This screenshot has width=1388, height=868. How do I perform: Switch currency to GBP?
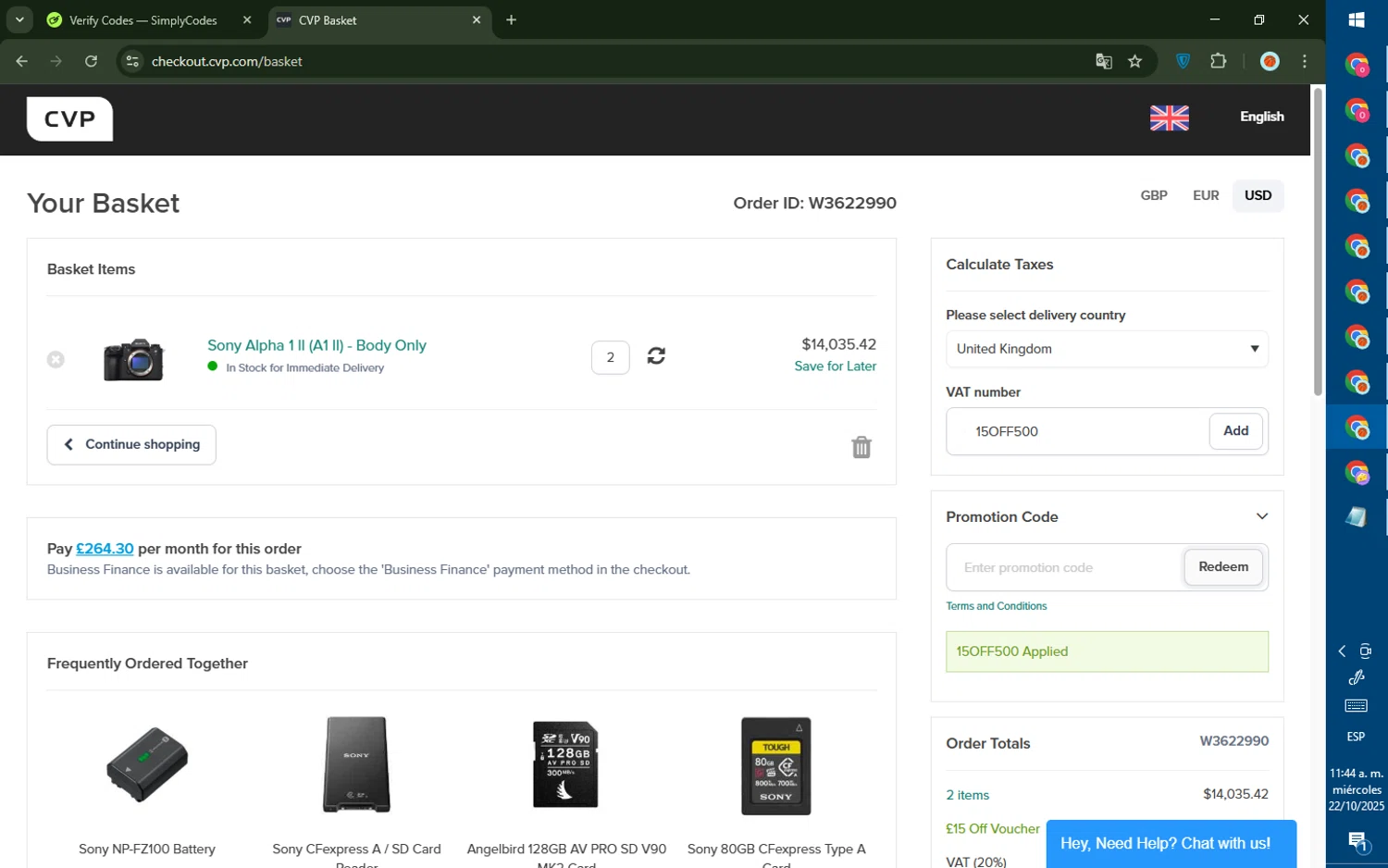point(1154,195)
